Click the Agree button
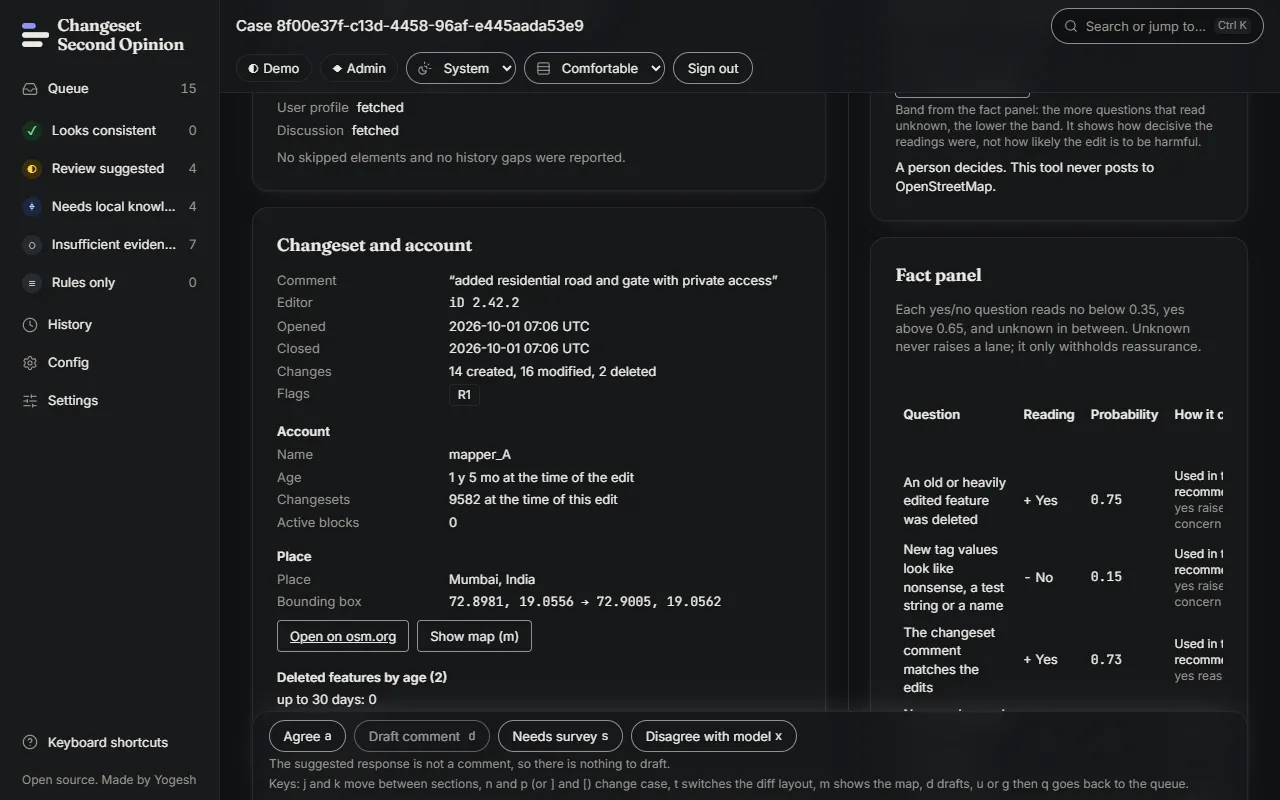 click(307, 736)
